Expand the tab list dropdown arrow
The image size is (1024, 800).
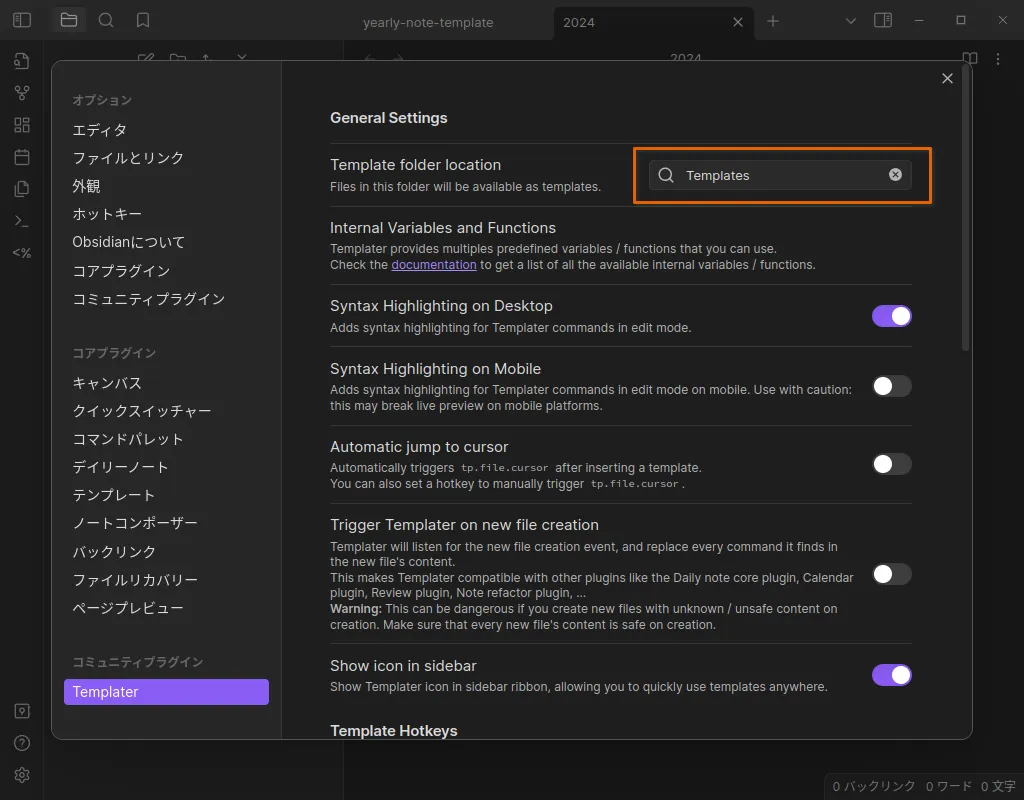click(851, 21)
